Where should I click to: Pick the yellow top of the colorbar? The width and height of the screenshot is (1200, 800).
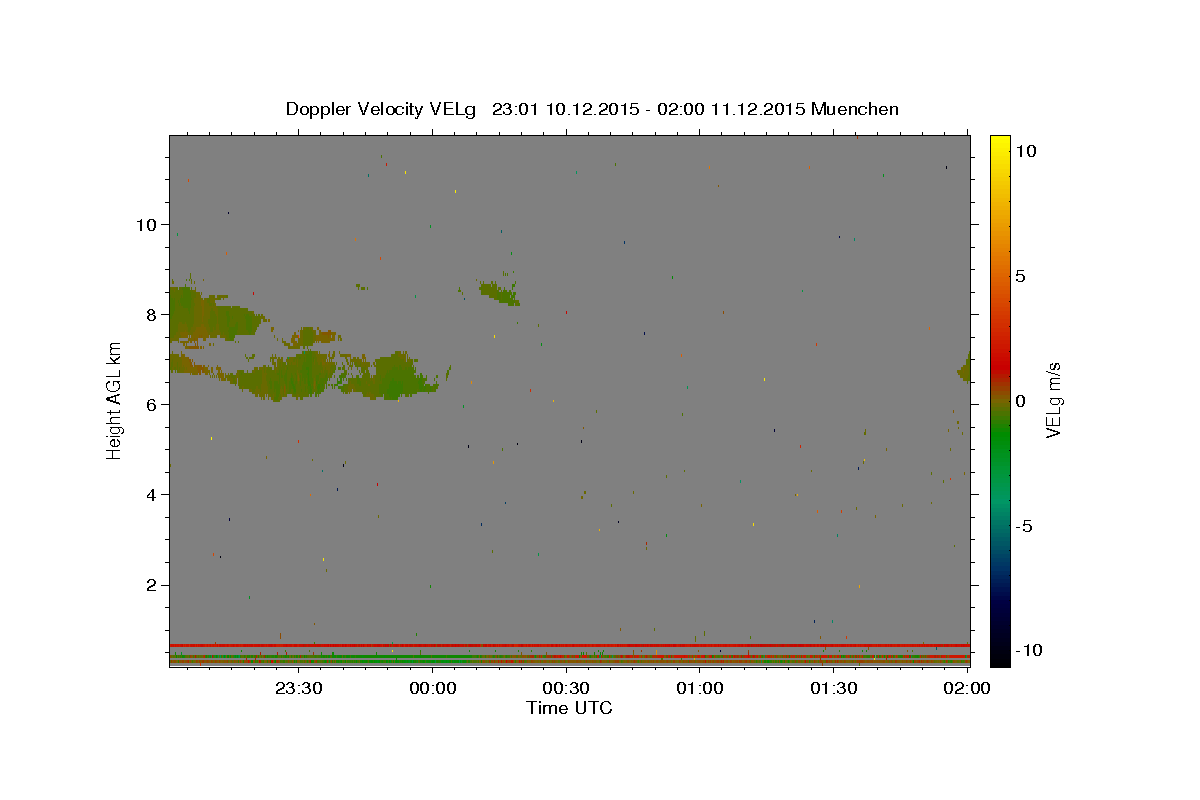click(1000, 145)
